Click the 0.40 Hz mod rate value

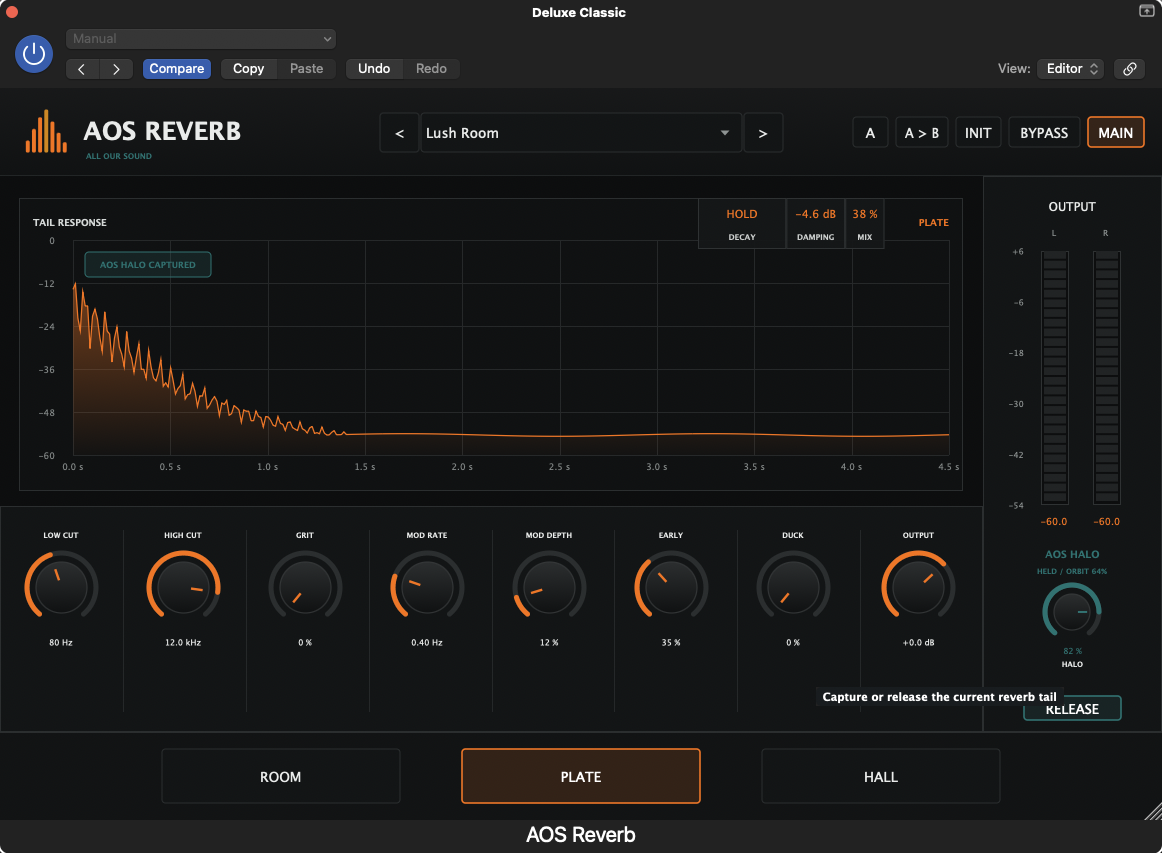pyautogui.click(x=427, y=643)
